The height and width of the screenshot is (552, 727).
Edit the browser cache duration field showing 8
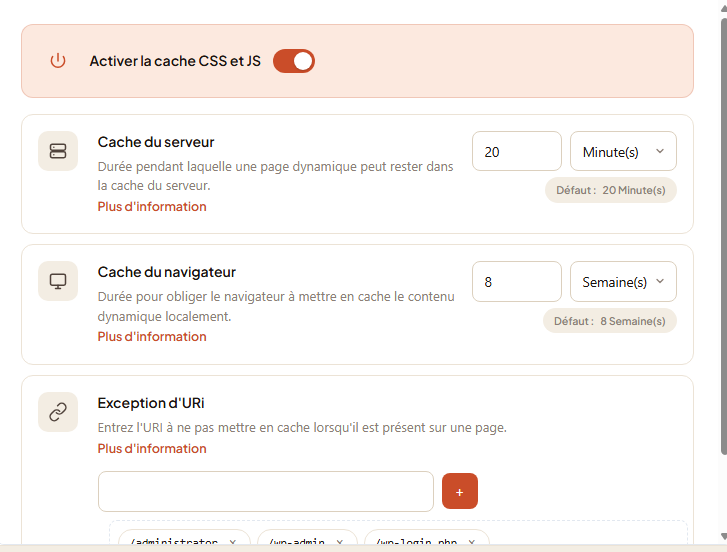[517, 282]
